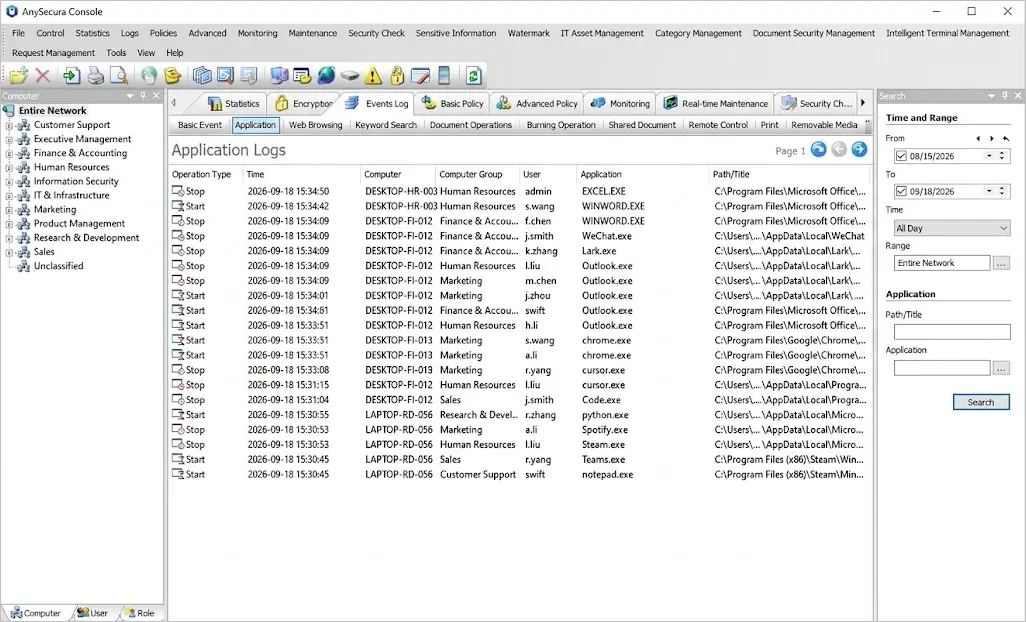
Task: Click the padlock toolbar icon
Action: (x=397, y=76)
